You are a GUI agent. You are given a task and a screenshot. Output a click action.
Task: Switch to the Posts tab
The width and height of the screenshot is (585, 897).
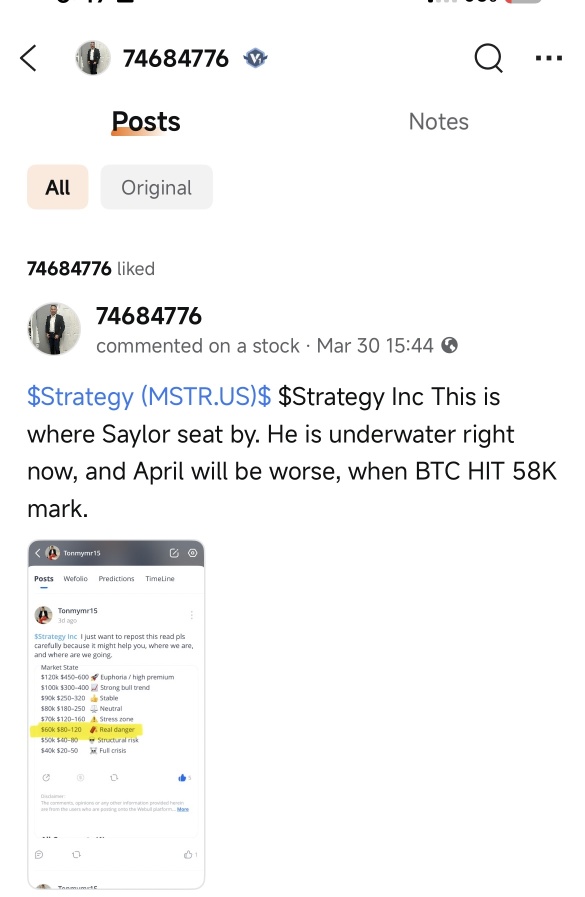[146, 122]
